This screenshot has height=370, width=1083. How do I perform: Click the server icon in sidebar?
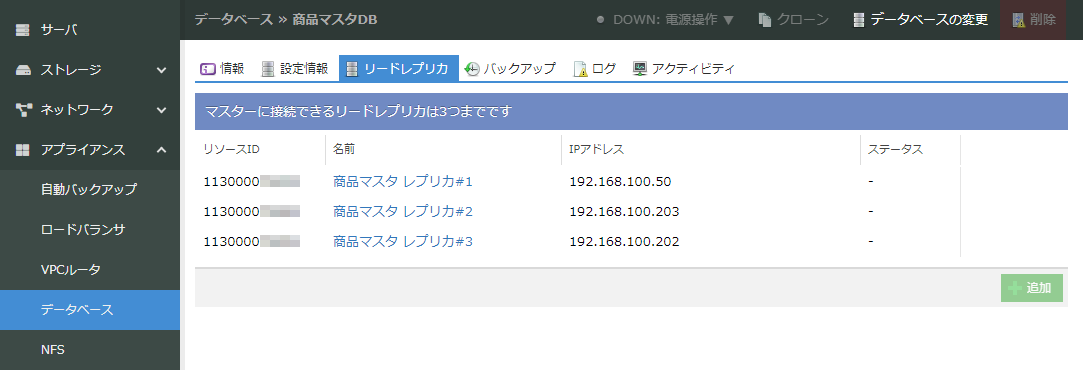(23, 30)
